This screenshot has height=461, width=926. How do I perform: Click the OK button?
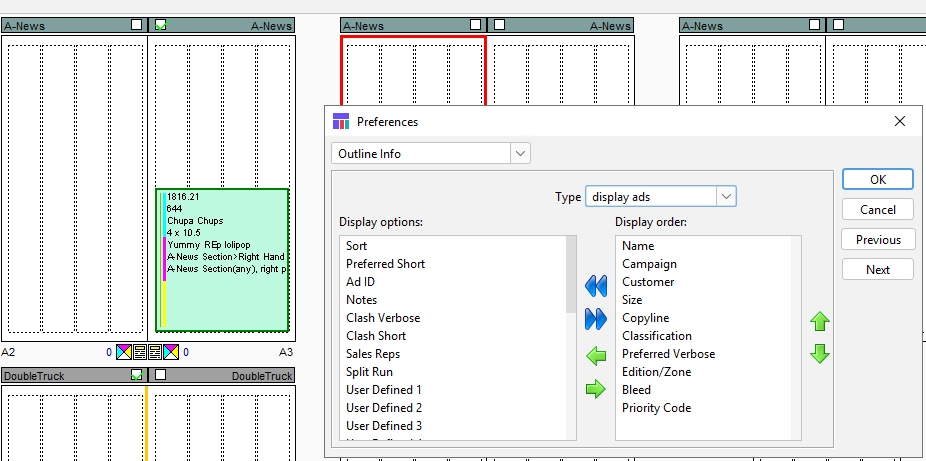pos(877,180)
